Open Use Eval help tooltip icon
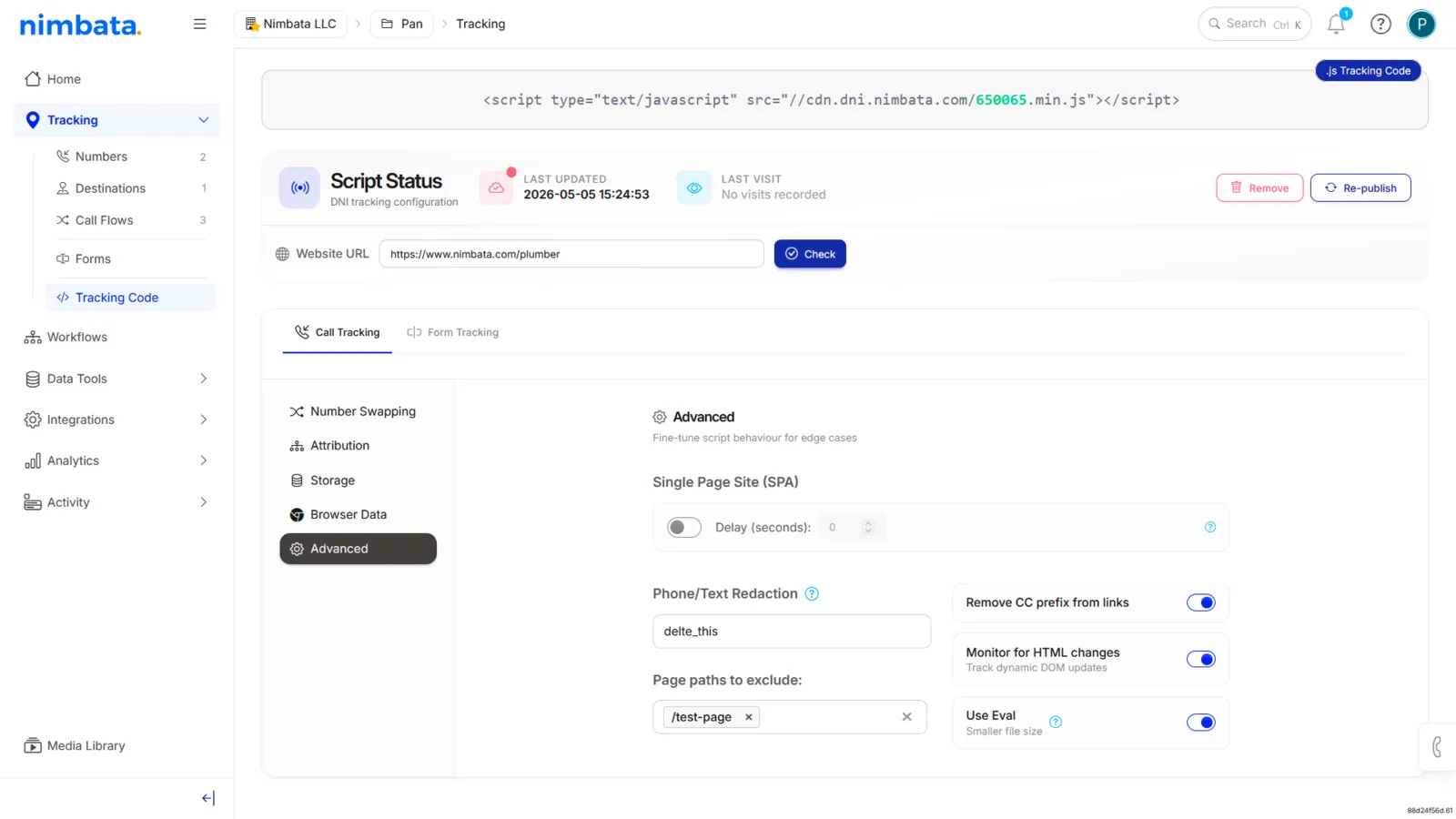 [x=1056, y=722]
